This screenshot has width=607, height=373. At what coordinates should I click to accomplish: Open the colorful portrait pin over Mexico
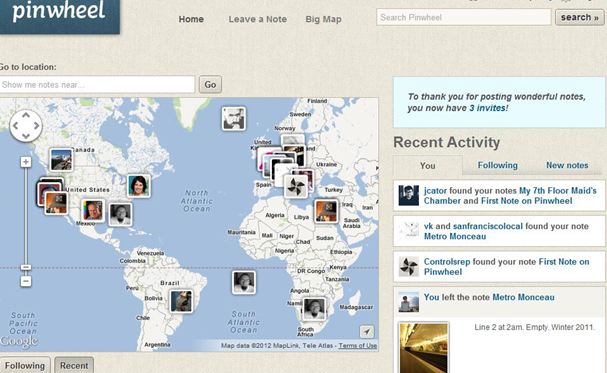(93, 210)
